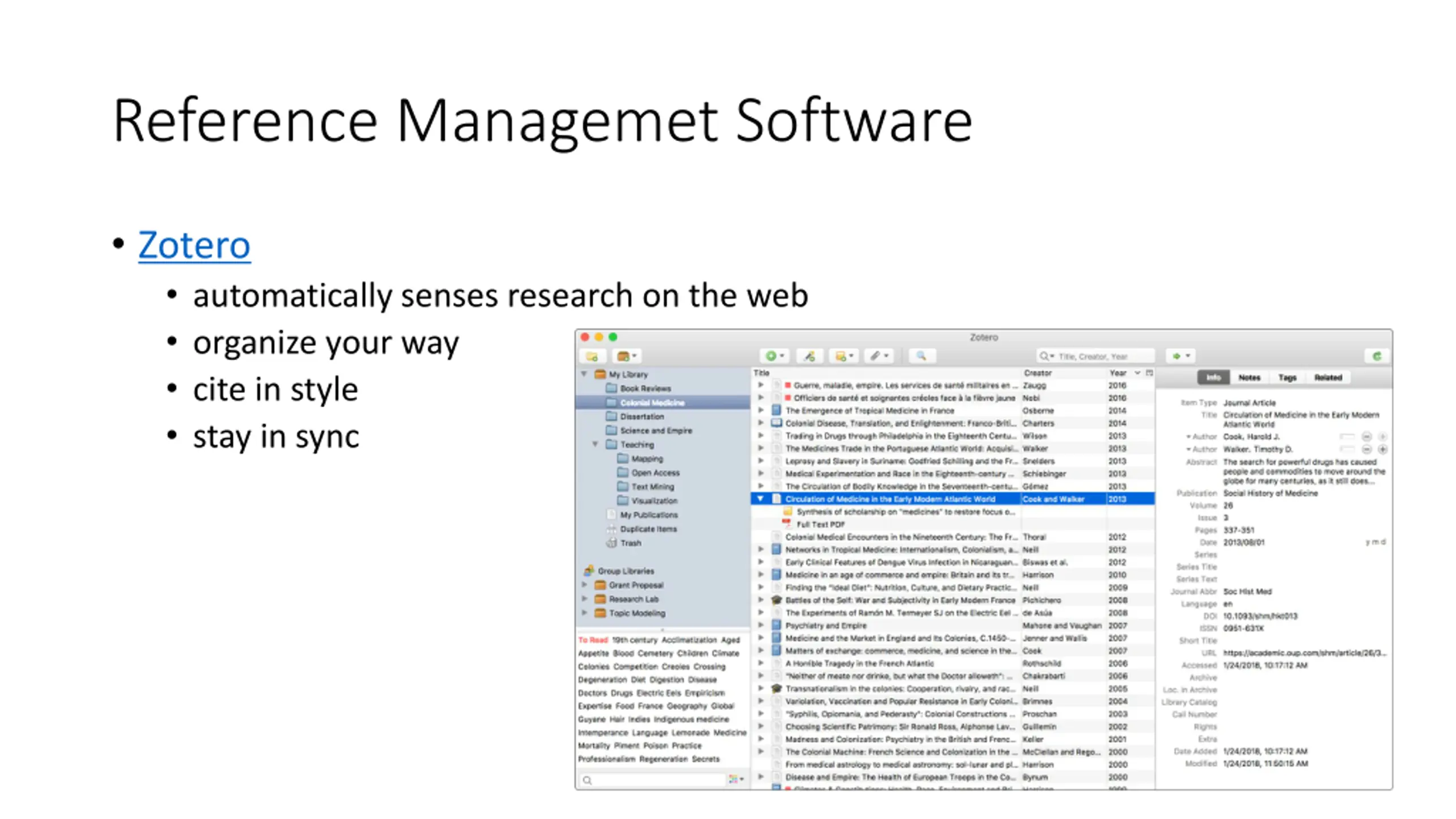The width and height of the screenshot is (1456, 819).
Task: Toggle name-field mode for author Cook, Harold J.
Action: point(1346,437)
